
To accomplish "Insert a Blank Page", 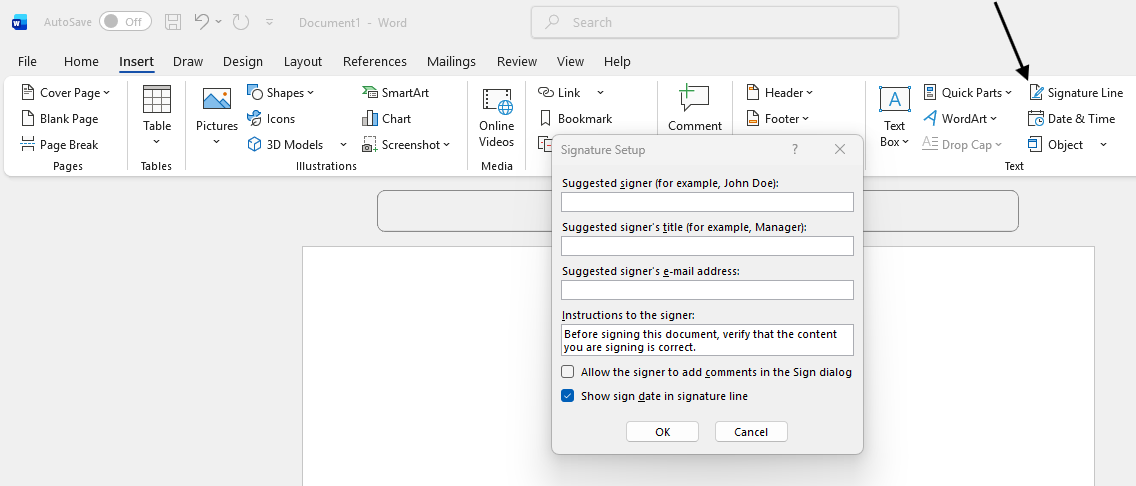I will 60,119.
